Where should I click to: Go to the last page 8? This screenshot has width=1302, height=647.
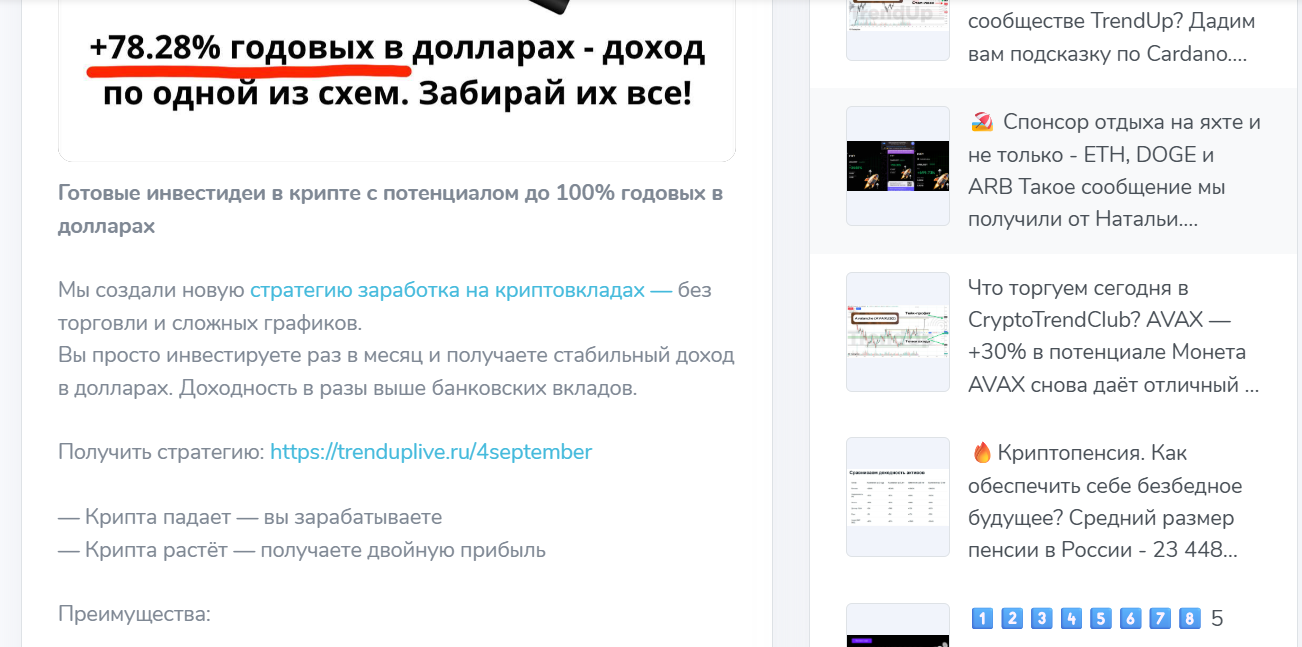click(1188, 618)
